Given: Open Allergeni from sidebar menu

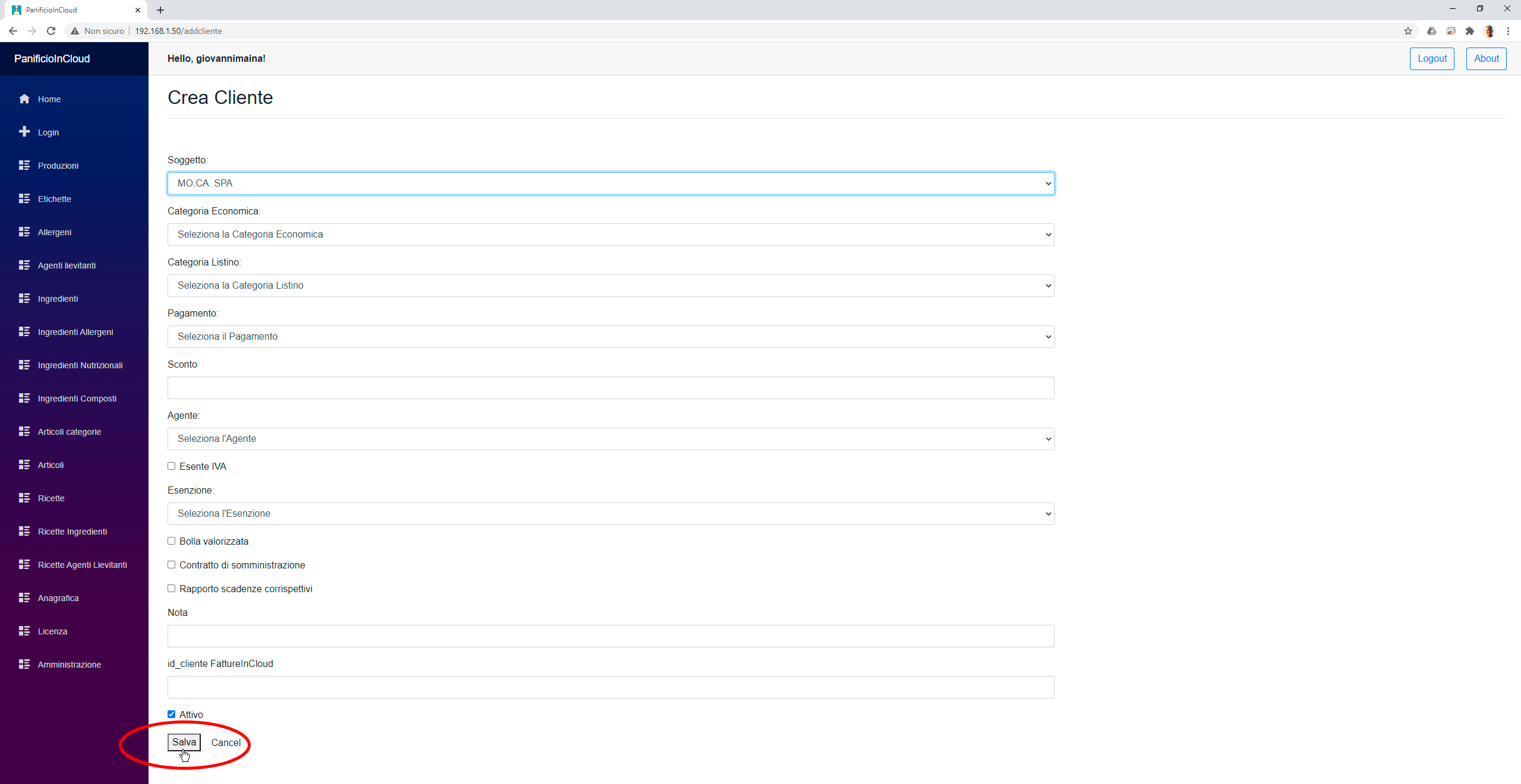Looking at the screenshot, I should tap(54, 231).
